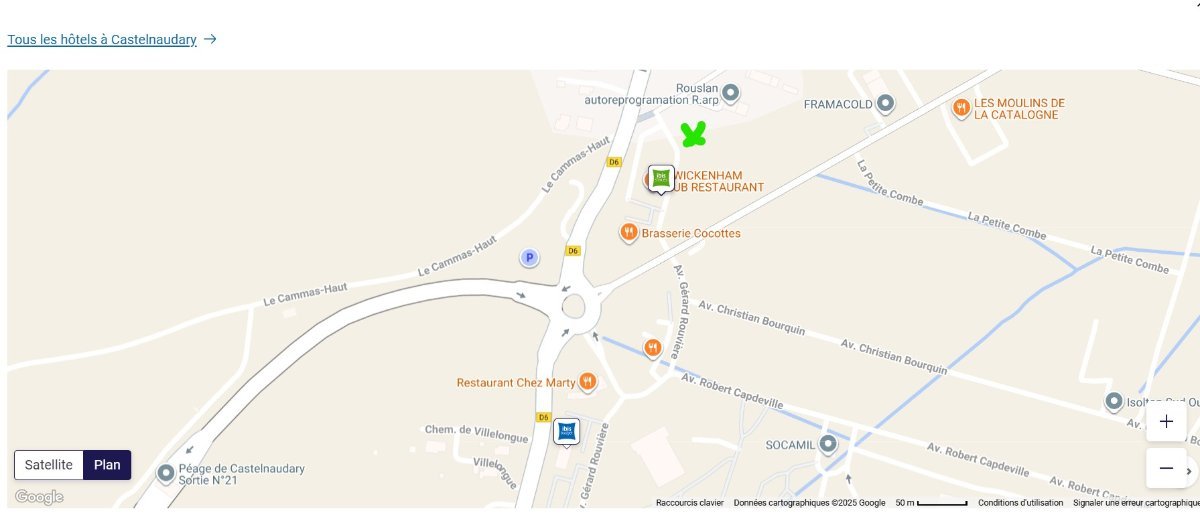Switch map to Plan view
The image size is (1200, 521).
[107, 465]
